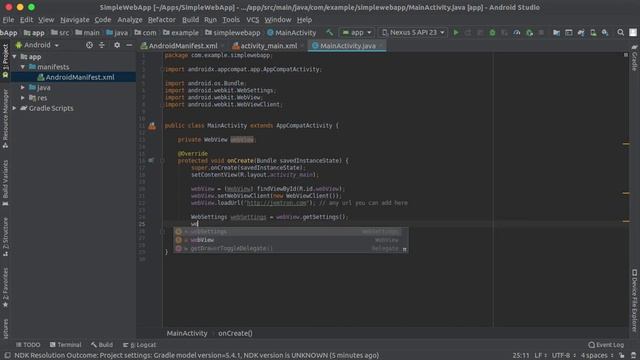Open Project panel settings gear
The height and width of the screenshot is (360, 640).
click(117, 45)
